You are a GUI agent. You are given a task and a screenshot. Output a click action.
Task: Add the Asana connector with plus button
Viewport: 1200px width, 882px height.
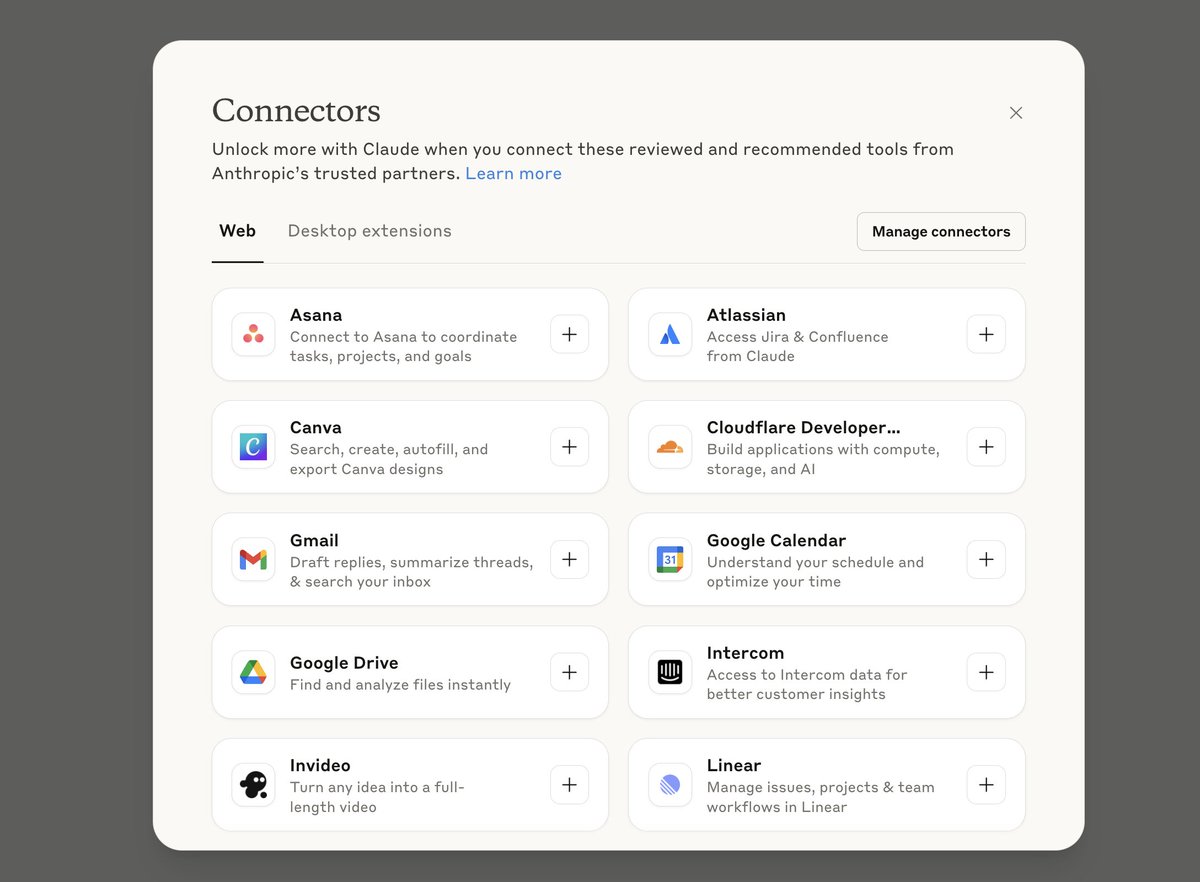click(569, 334)
